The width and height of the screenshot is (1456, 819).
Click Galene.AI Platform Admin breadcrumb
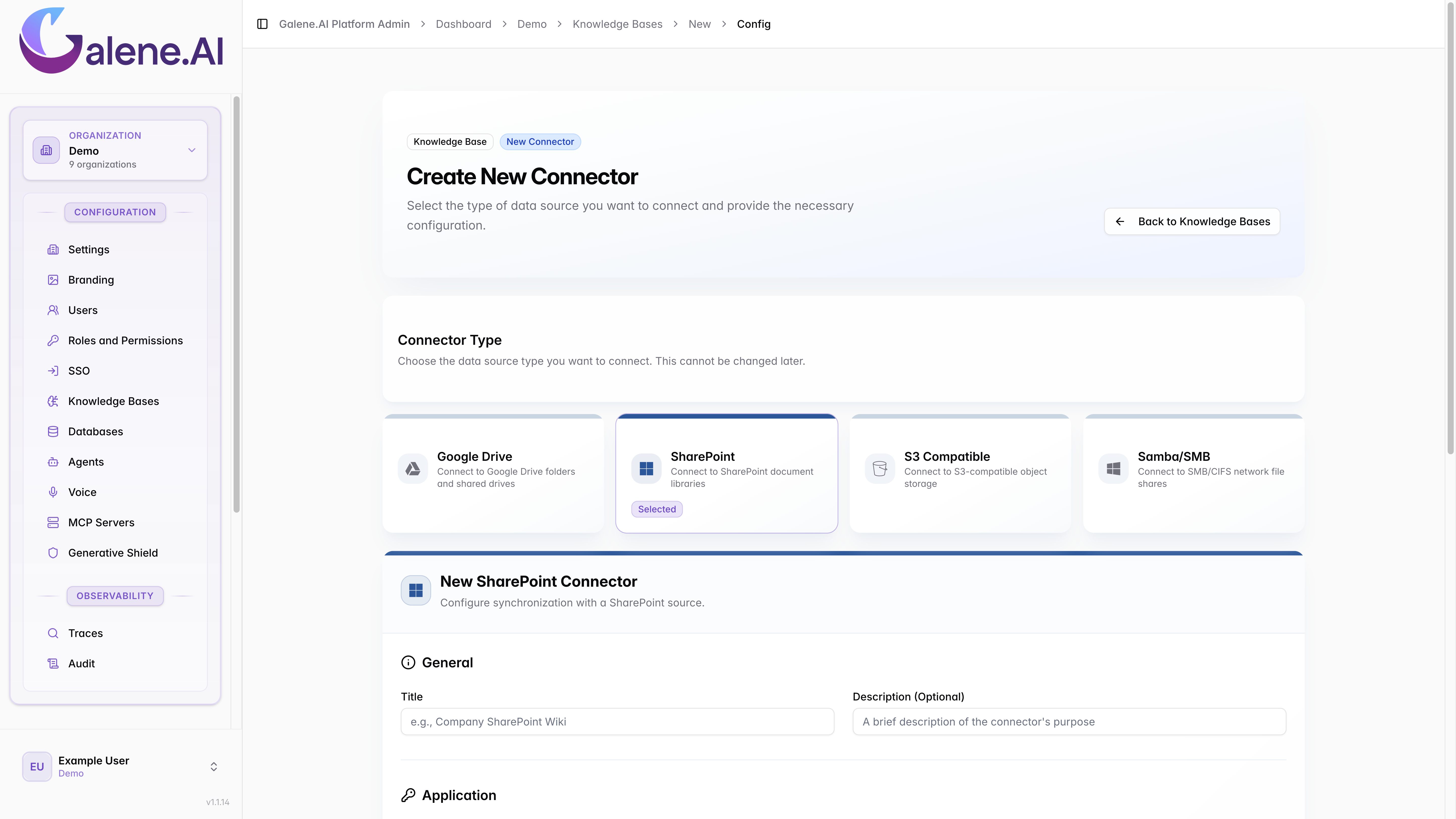[344, 24]
